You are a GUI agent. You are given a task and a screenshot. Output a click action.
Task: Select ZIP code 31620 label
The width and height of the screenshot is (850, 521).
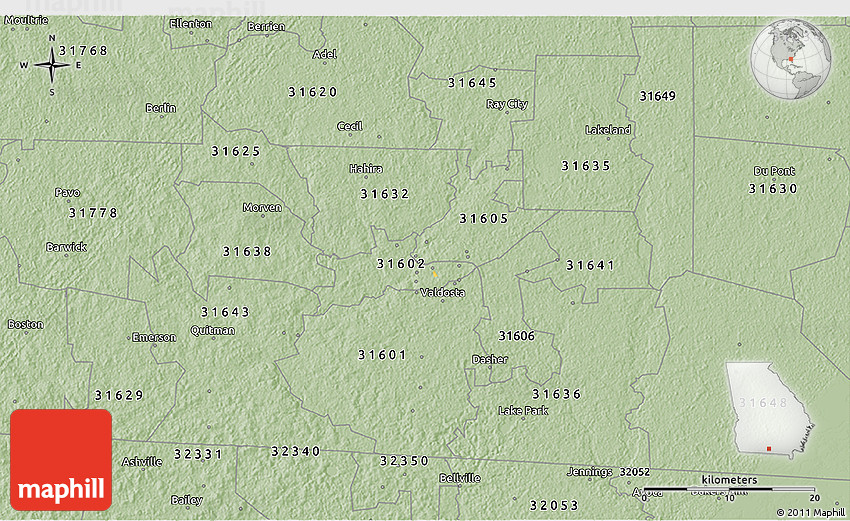click(313, 92)
